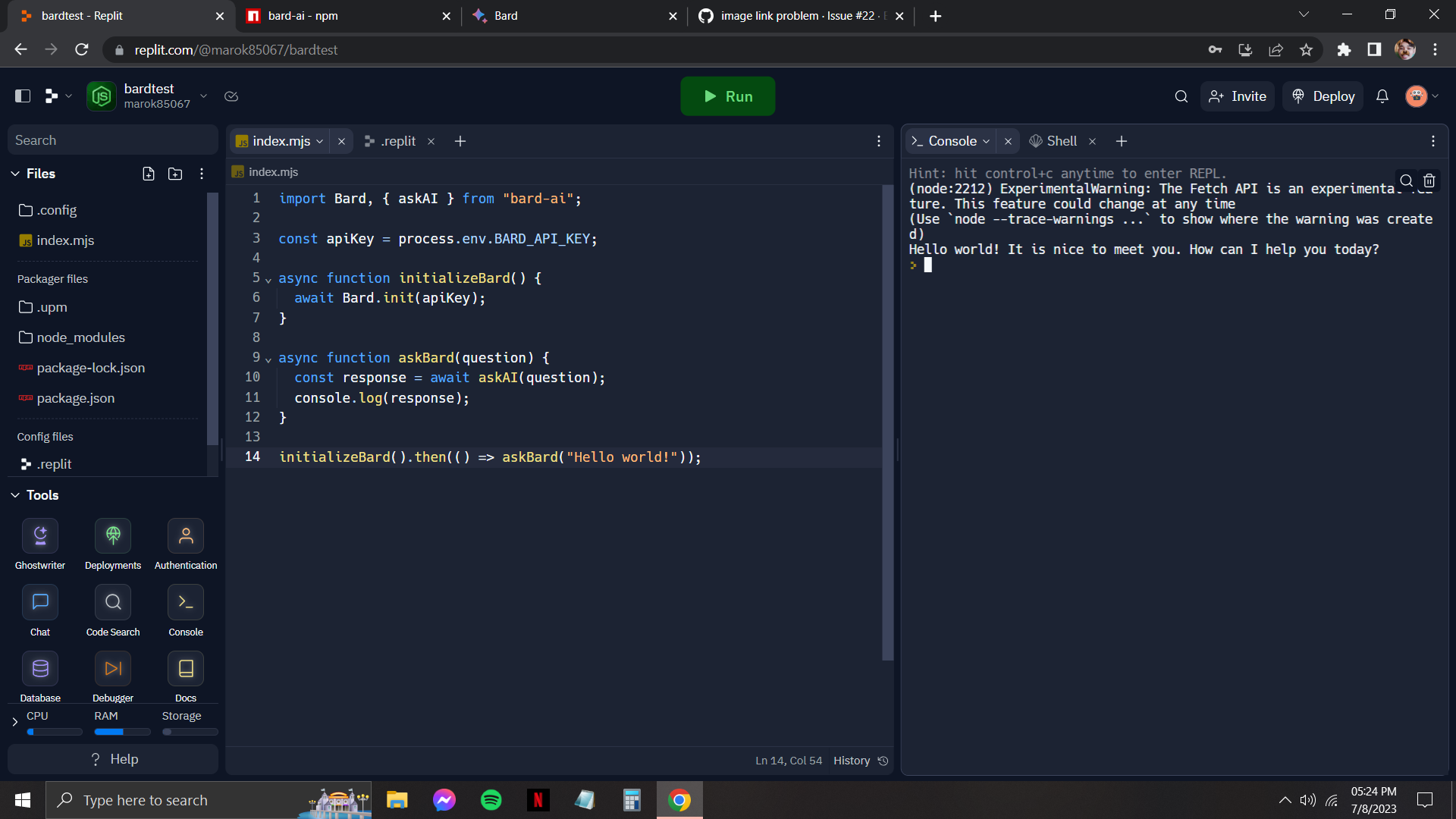
Task: Open the index.mjs tab dropdown arrow
Action: [x=319, y=141]
